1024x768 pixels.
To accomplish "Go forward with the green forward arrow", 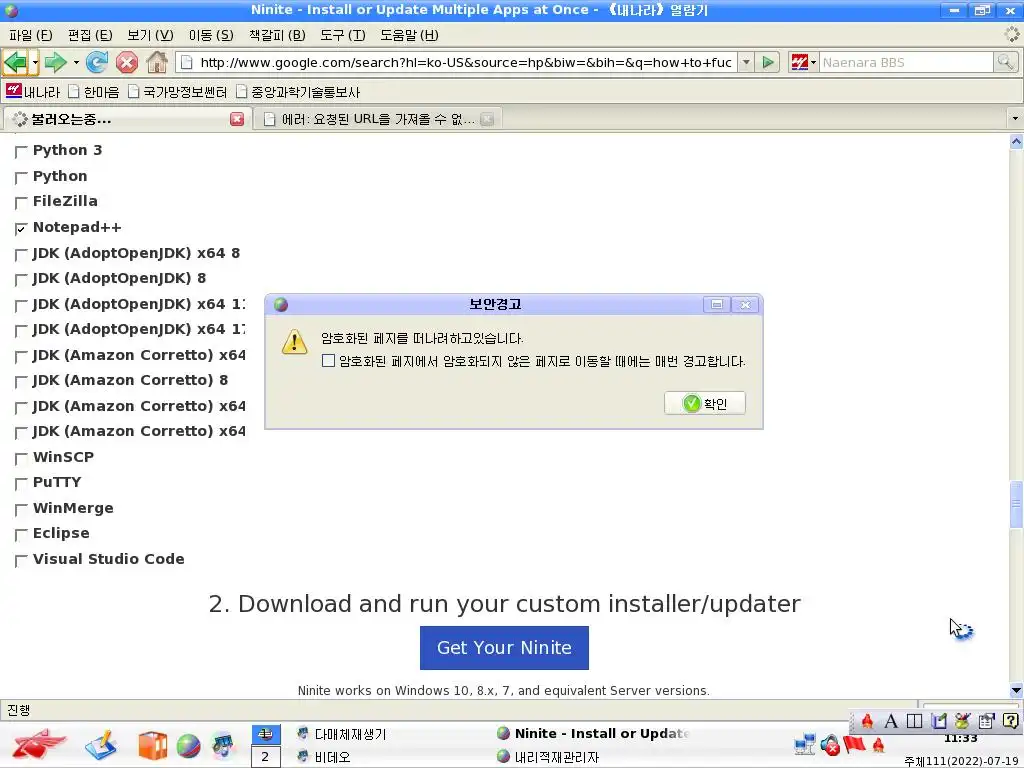I will pyautogui.click(x=56, y=63).
